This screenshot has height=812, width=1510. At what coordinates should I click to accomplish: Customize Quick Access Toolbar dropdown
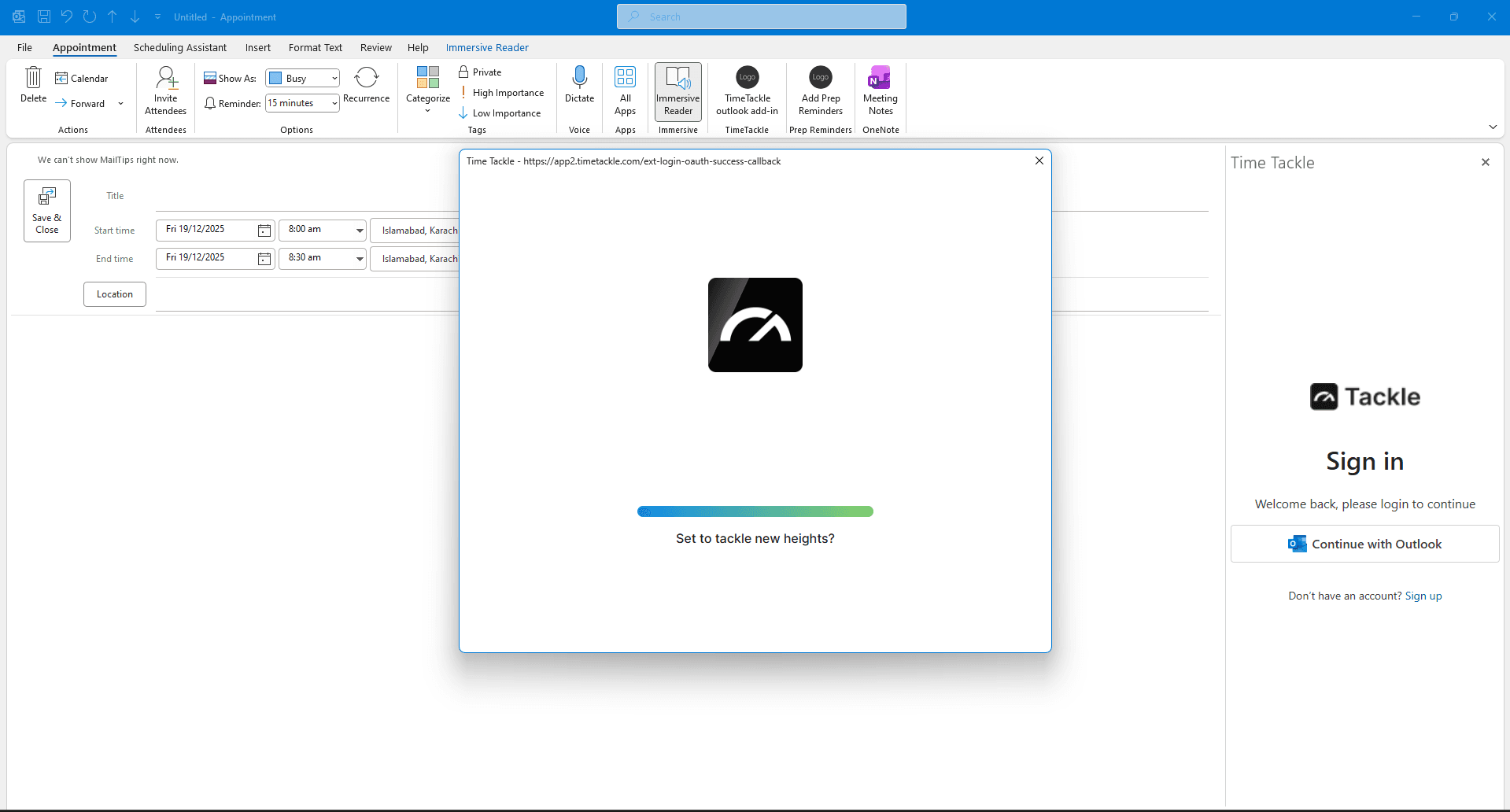tap(157, 17)
